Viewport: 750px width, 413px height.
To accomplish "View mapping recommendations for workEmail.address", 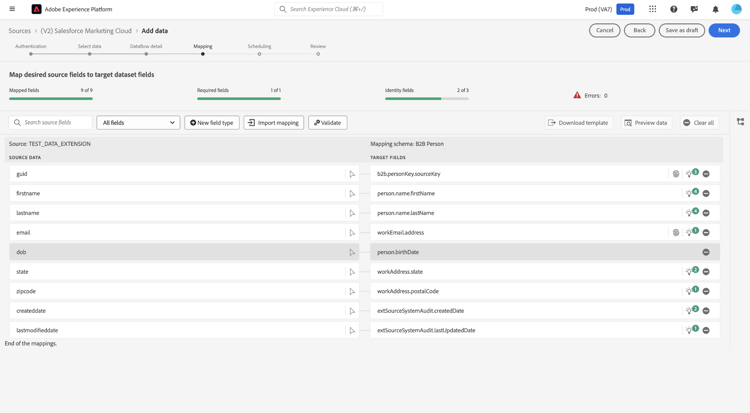I will pos(692,232).
